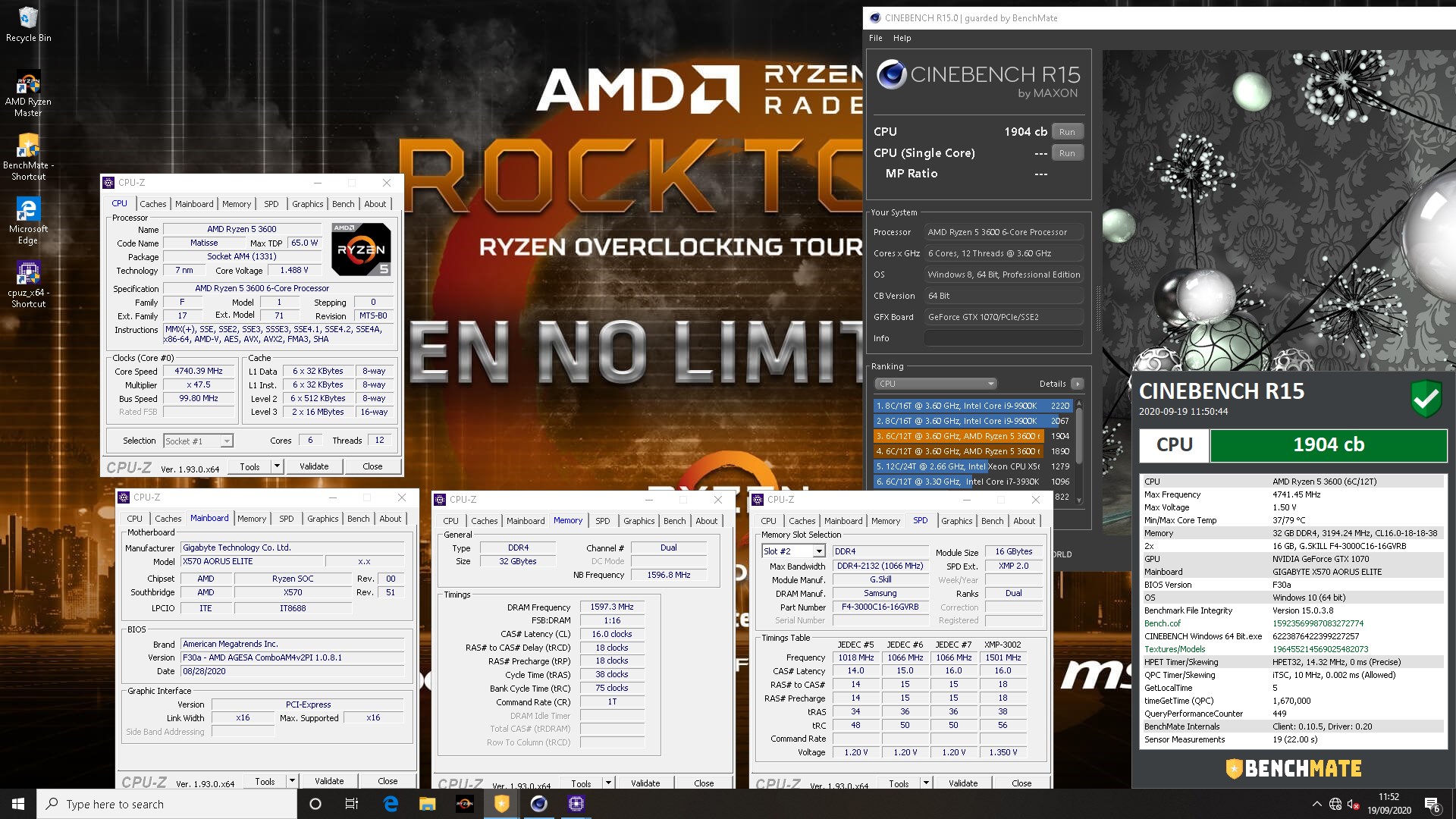
Task: Switch to Cinebench taskbar icon
Action: 539,804
